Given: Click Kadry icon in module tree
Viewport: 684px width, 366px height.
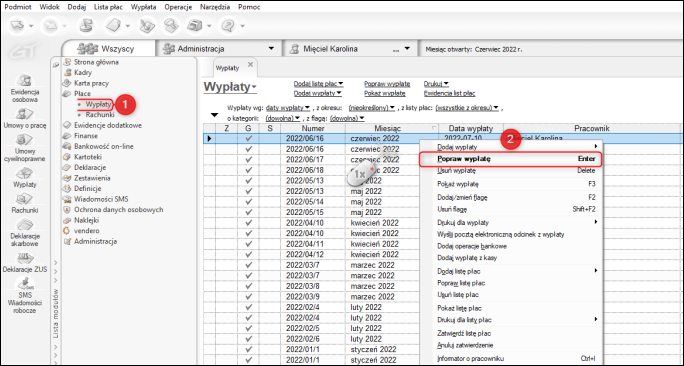Looking at the screenshot, I should 67,72.
